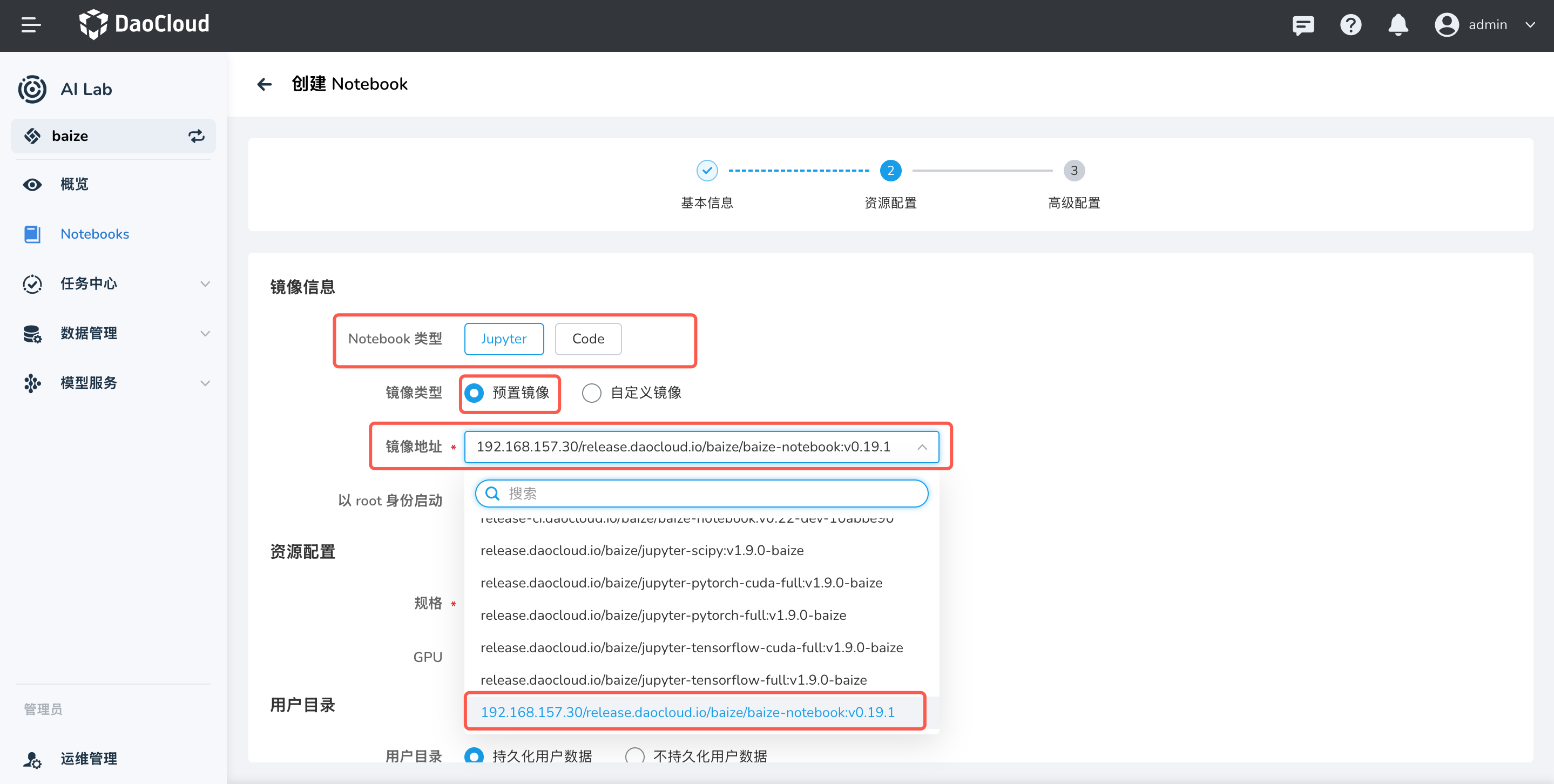Open the hamburger navigation menu
1554x784 pixels.
pyautogui.click(x=30, y=25)
